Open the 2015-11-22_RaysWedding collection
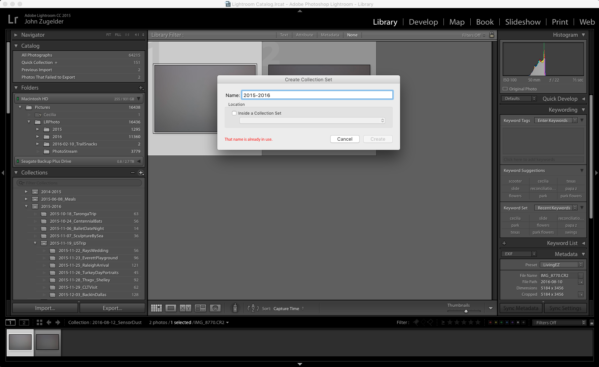This screenshot has height=367, width=599. [x=83, y=251]
